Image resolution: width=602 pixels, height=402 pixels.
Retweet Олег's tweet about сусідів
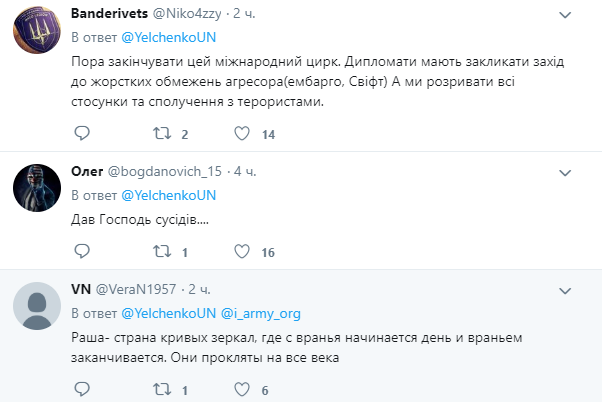[162, 251]
